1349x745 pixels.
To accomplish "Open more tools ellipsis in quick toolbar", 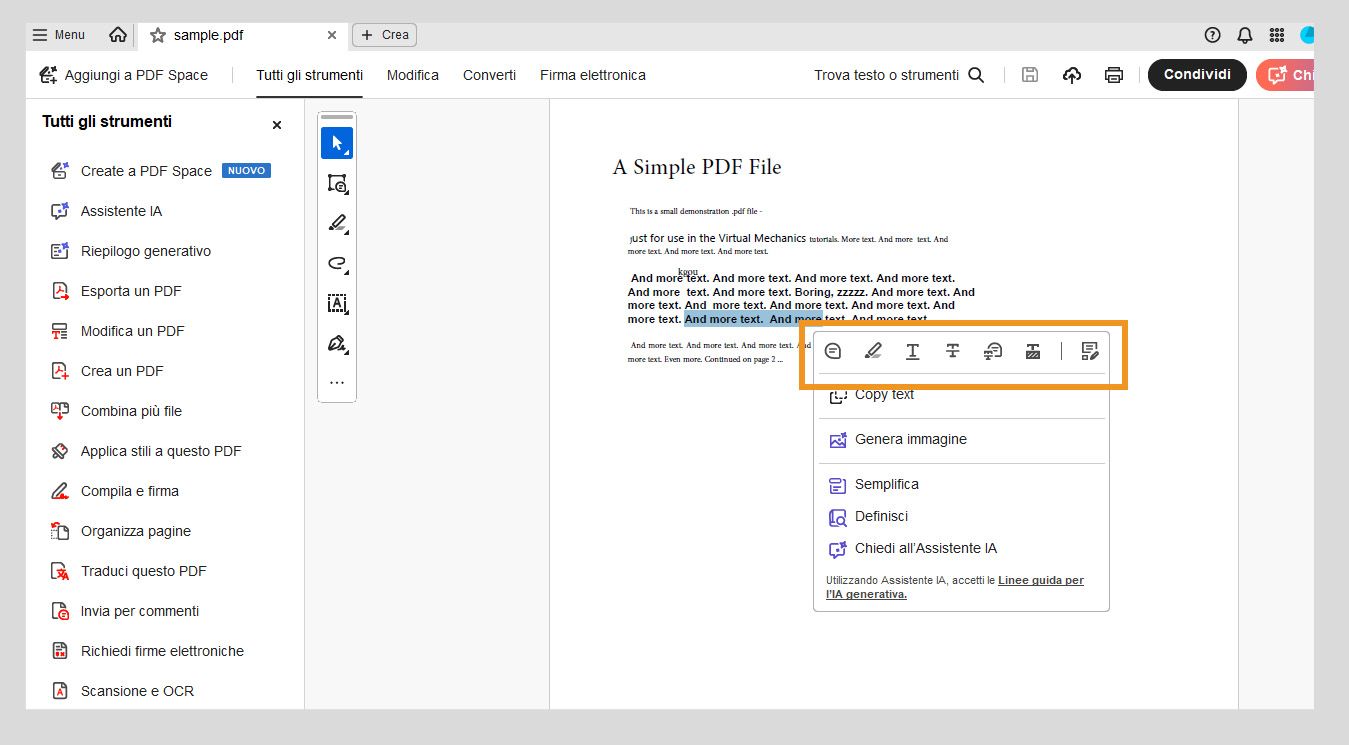I will [337, 382].
